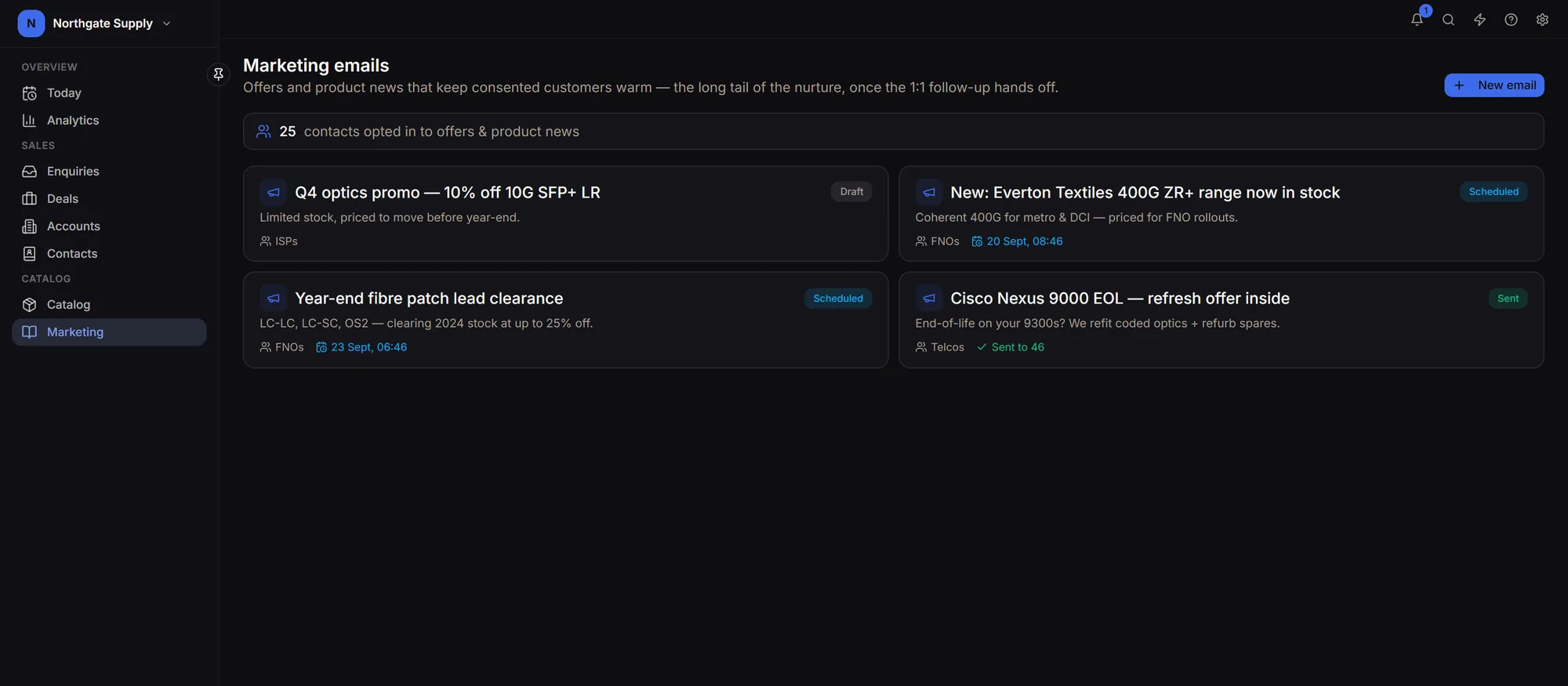The height and width of the screenshot is (686, 1568).
Task: Click the opted-in contacts people icon
Action: click(264, 132)
